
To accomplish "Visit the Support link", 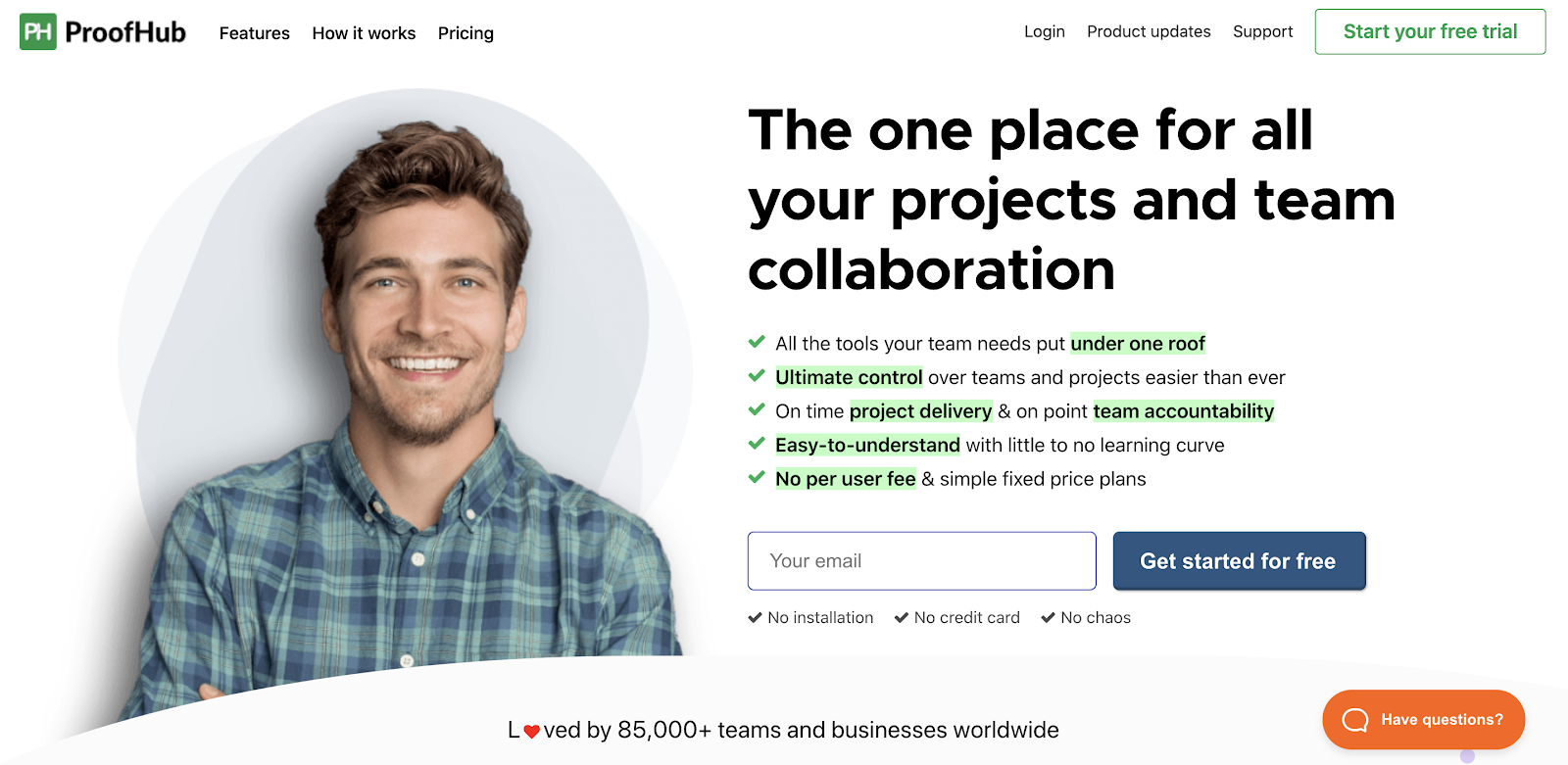I will tap(1263, 31).
